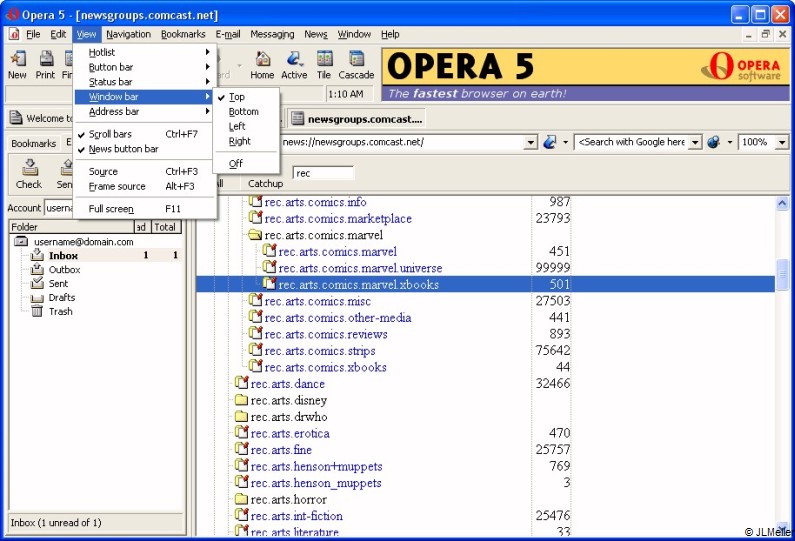This screenshot has height=541, width=795.
Task: Click the Outbox folder icon
Action: [x=37, y=269]
